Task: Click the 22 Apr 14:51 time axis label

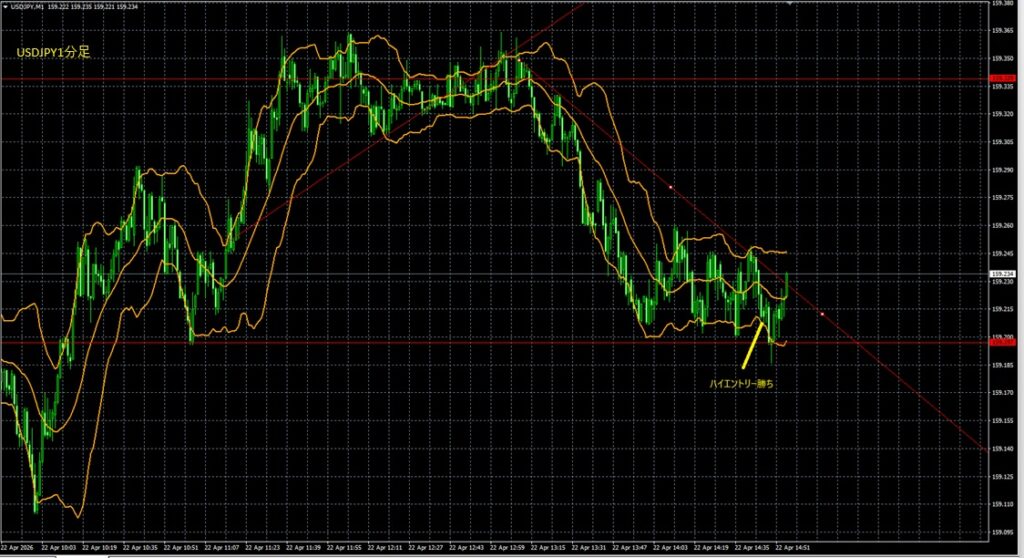Action: (792, 548)
